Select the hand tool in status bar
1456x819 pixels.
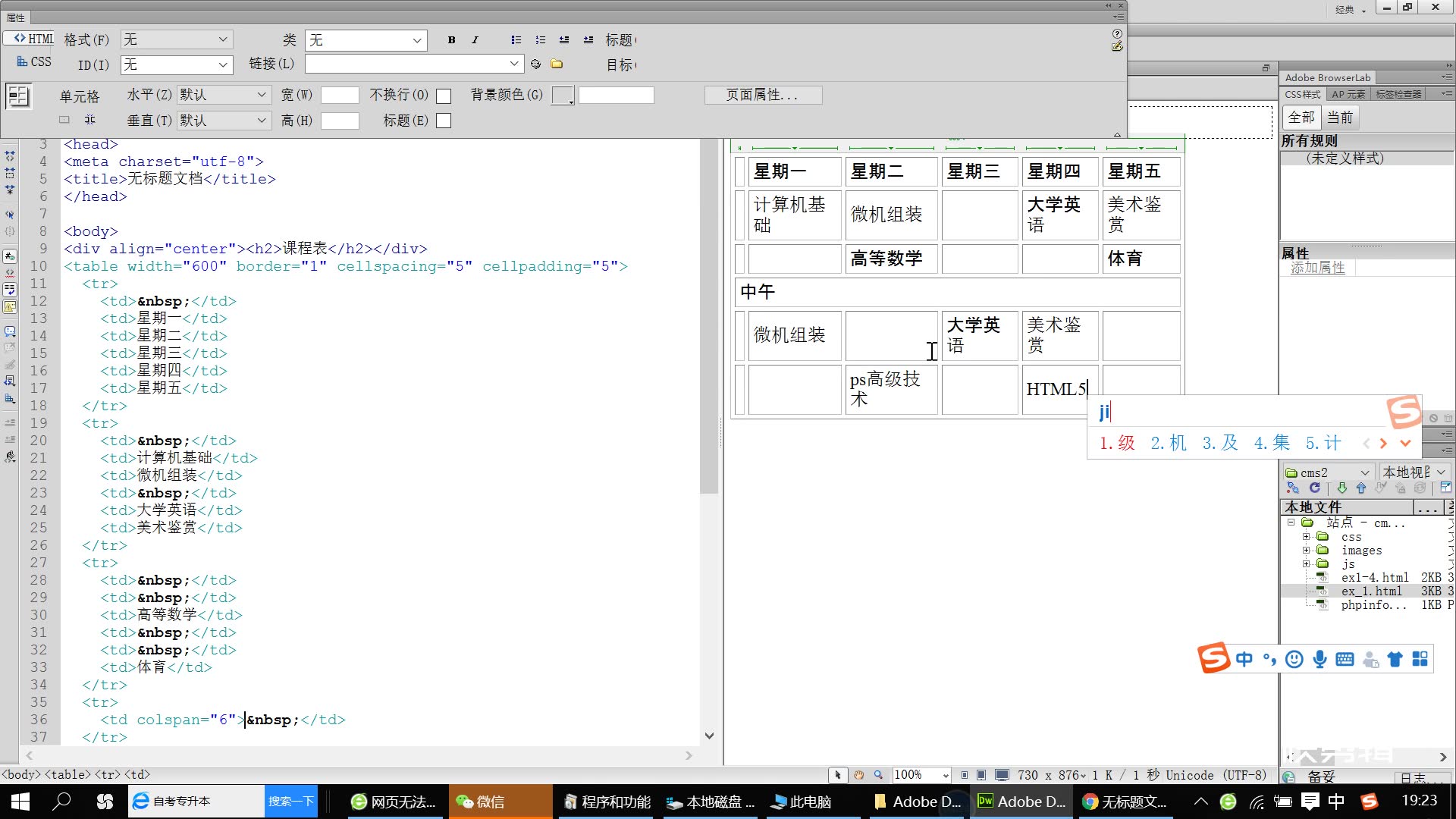[x=858, y=775]
